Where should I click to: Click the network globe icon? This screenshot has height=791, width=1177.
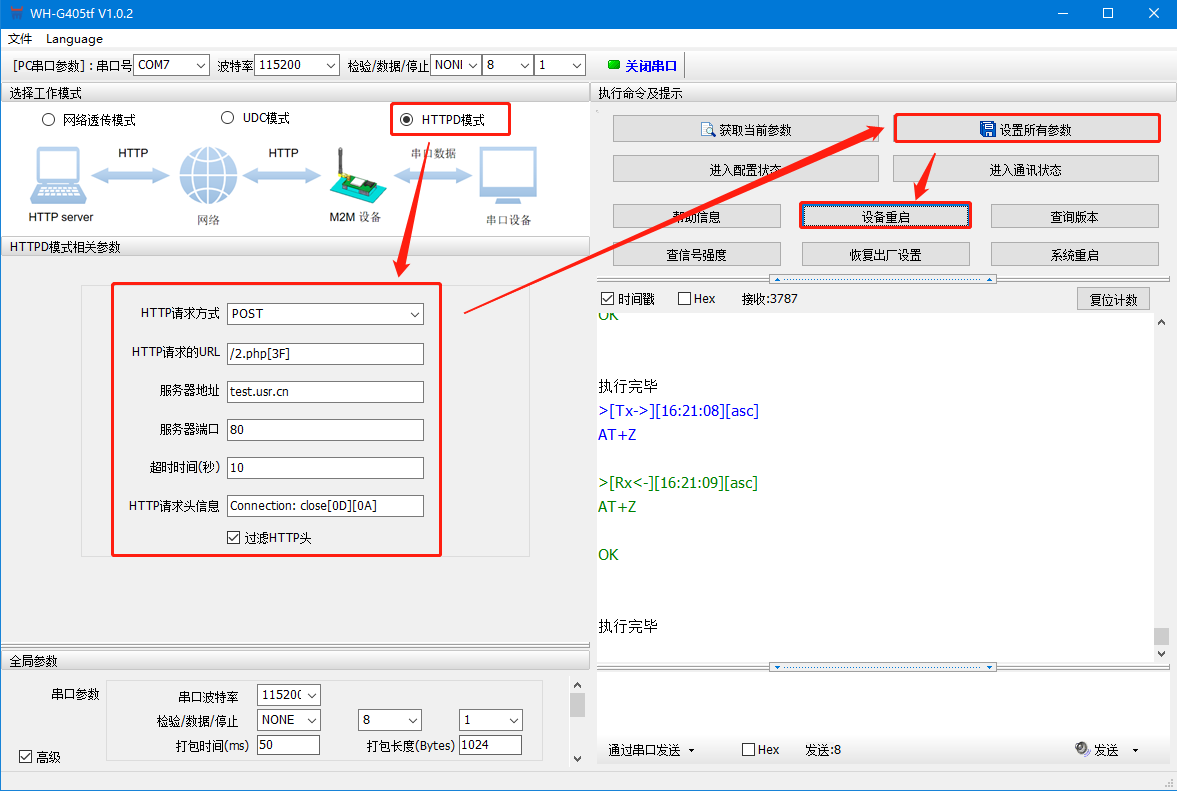click(x=208, y=176)
